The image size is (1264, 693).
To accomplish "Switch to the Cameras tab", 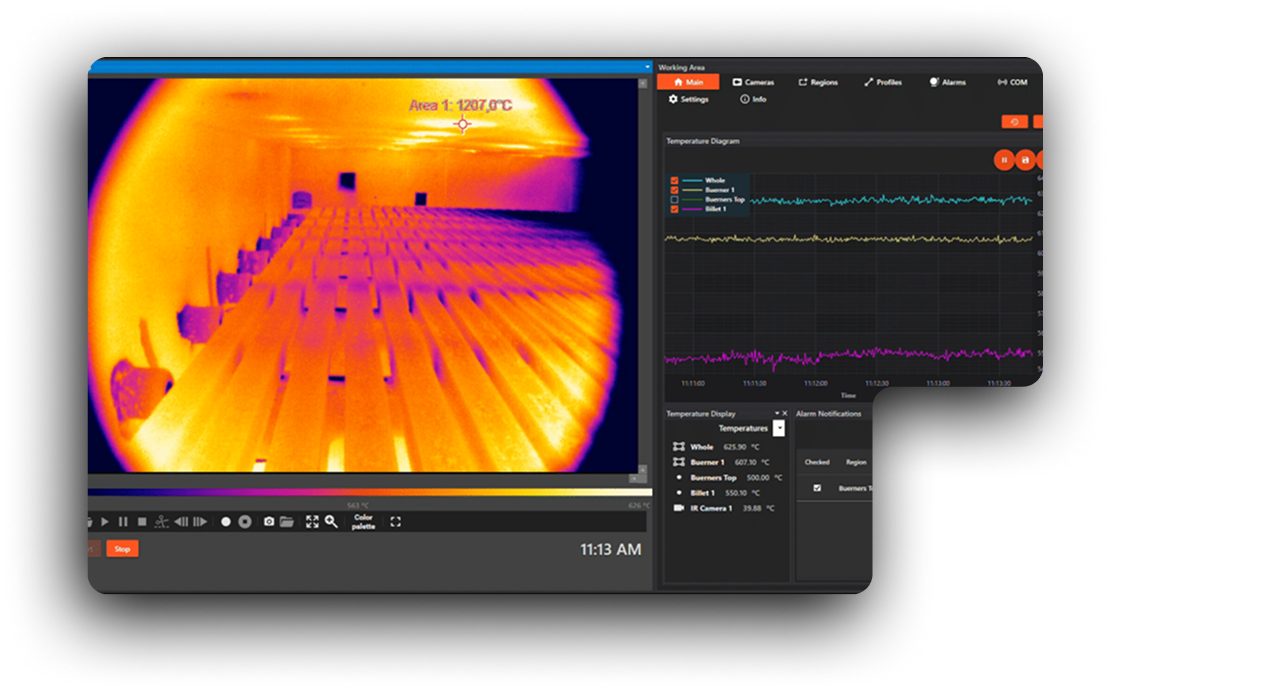I will click(753, 82).
